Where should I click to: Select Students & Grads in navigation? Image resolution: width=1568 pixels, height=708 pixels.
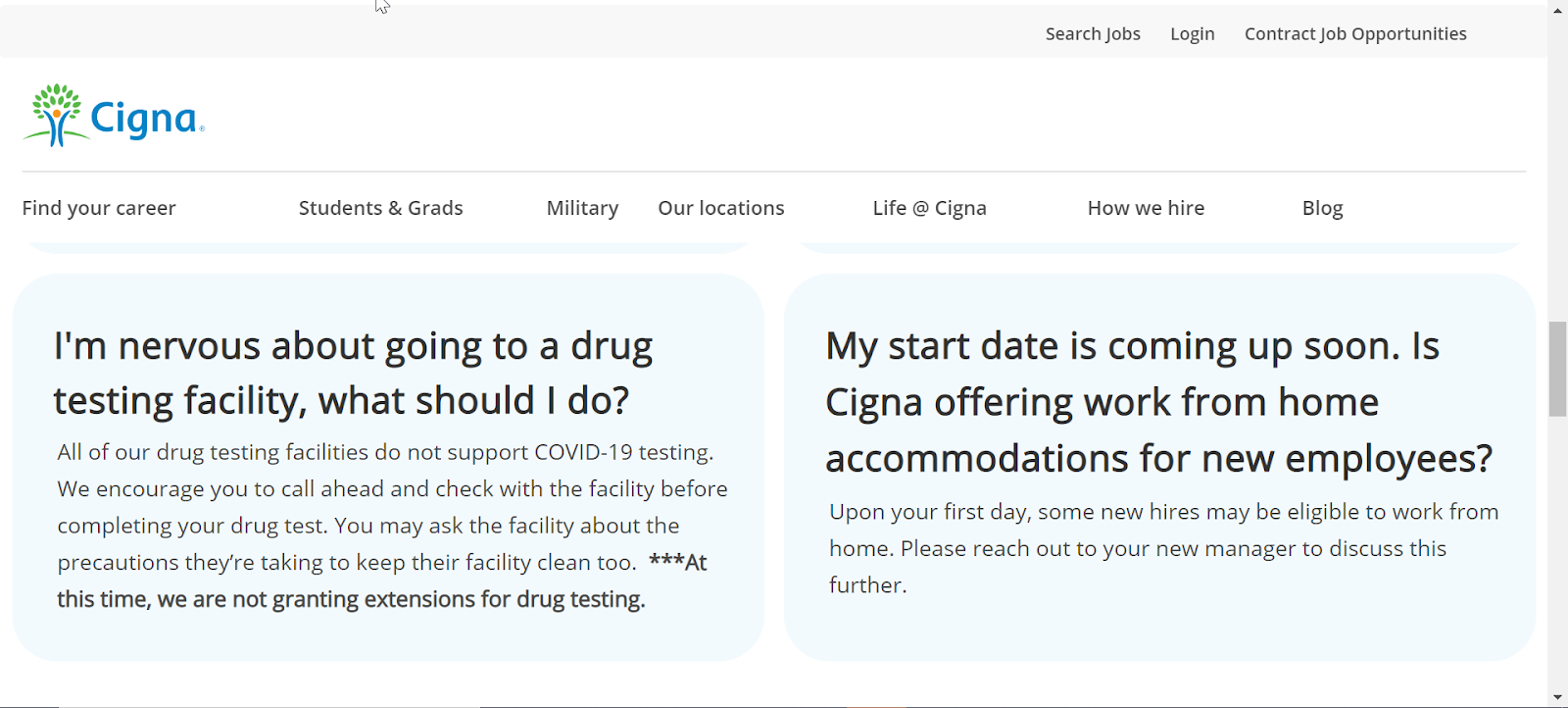(x=381, y=208)
